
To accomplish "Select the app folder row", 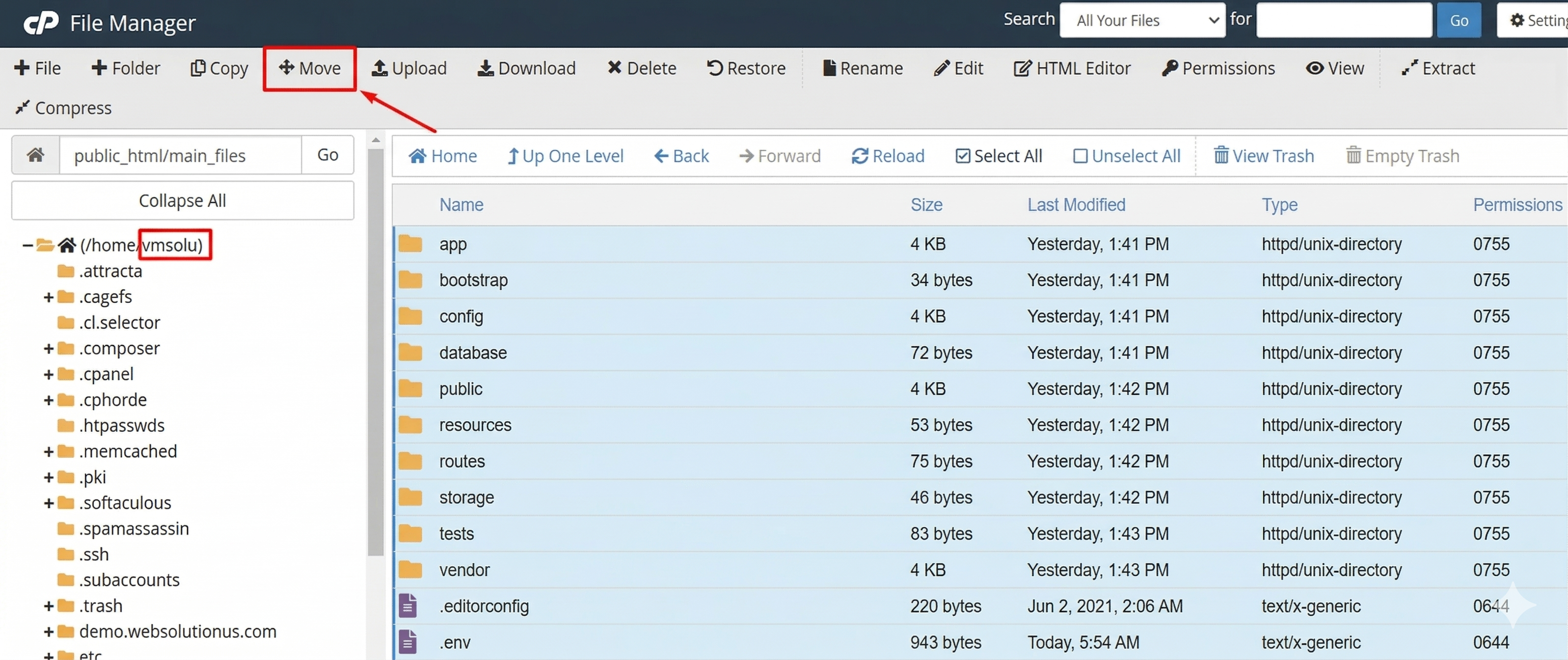I will pyautogui.click(x=980, y=244).
